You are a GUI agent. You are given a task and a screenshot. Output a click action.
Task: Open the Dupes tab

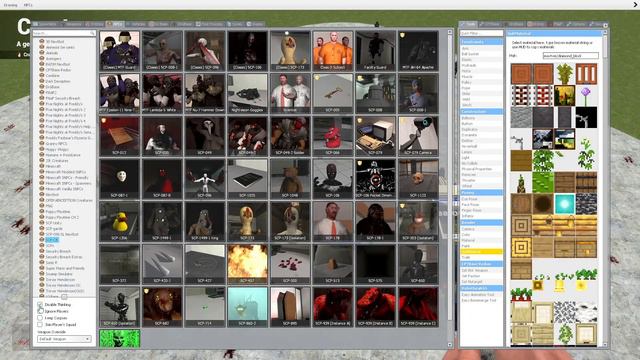coord(235,24)
